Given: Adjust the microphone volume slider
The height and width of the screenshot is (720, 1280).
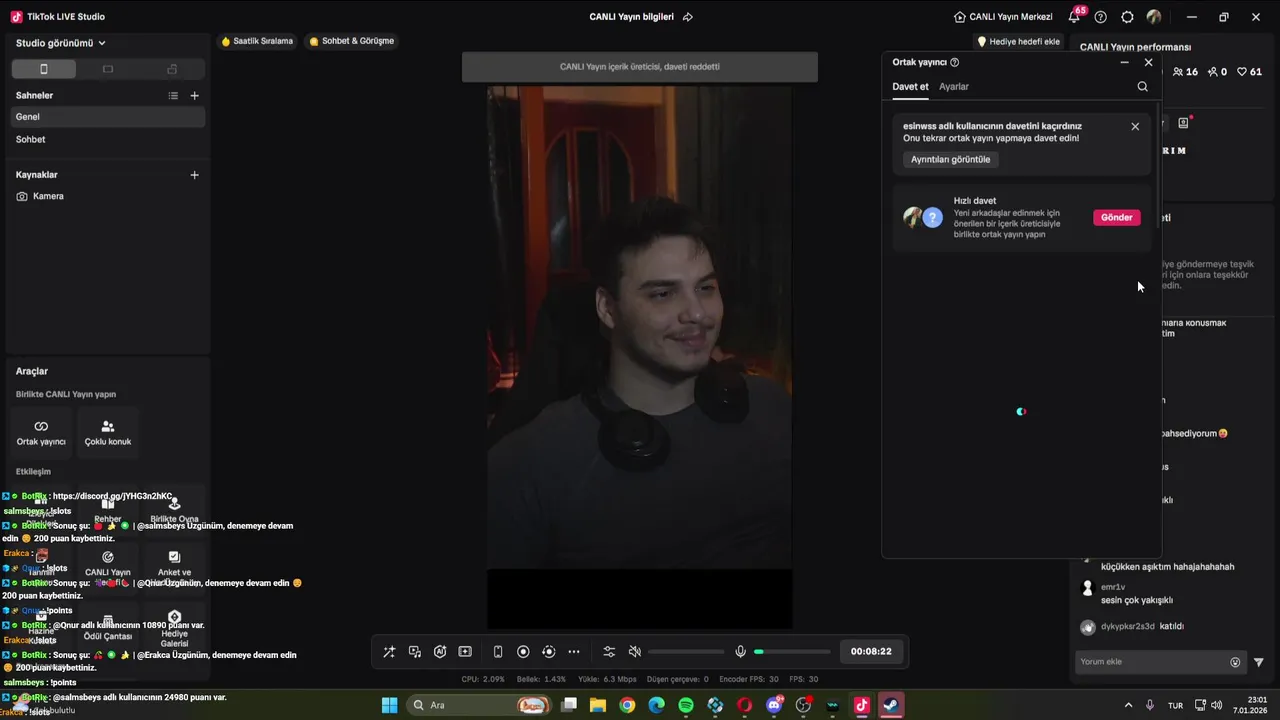Looking at the screenshot, I should pos(792,652).
